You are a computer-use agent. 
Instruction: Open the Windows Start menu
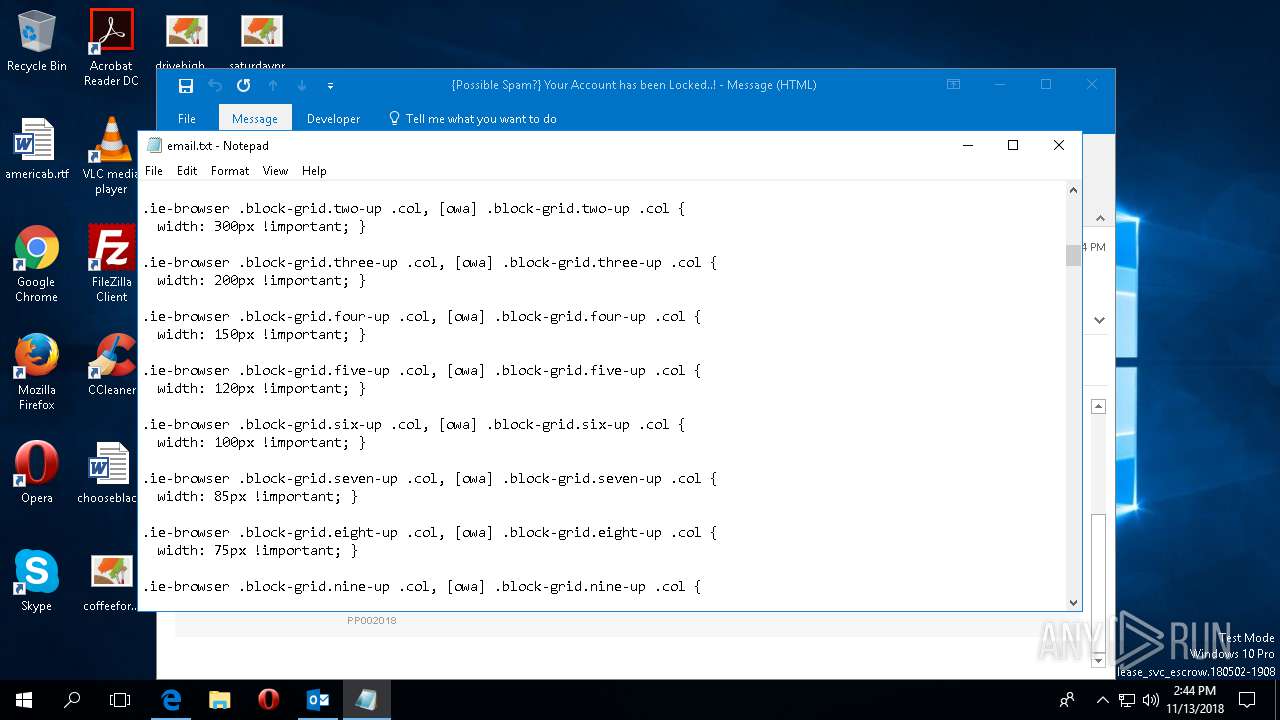pos(24,700)
